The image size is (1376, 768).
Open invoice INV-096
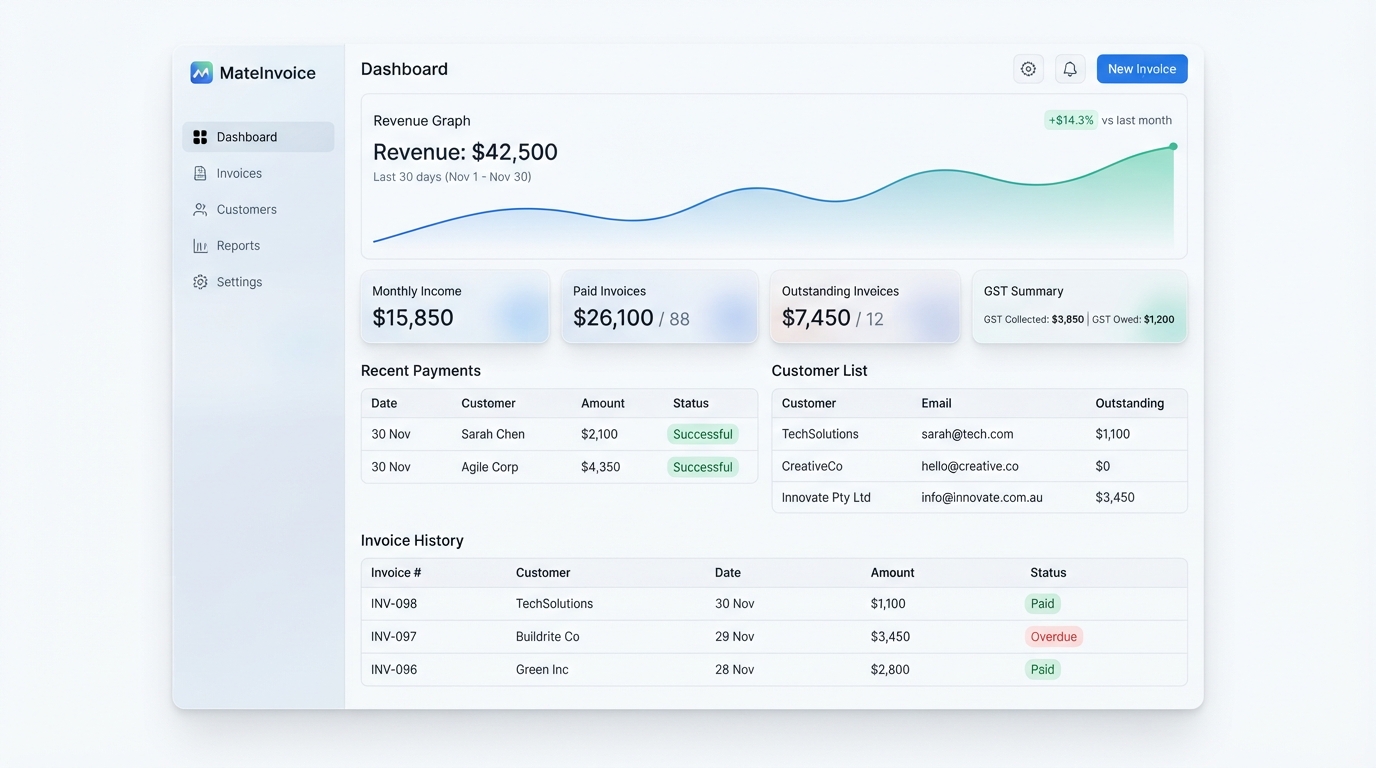click(394, 670)
